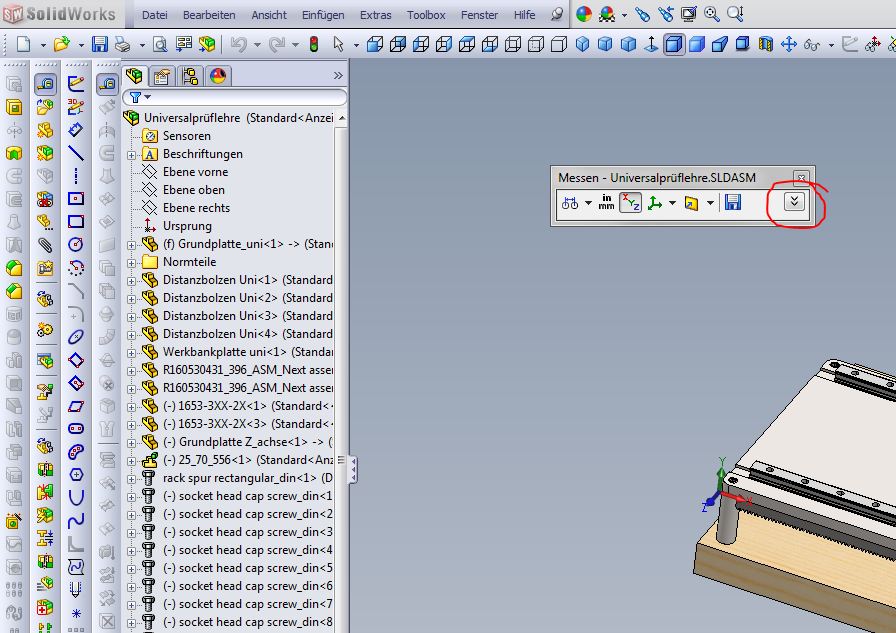Click the Print icon in the toolbar
This screenshot has height=633, width=896.
(122, 43)
